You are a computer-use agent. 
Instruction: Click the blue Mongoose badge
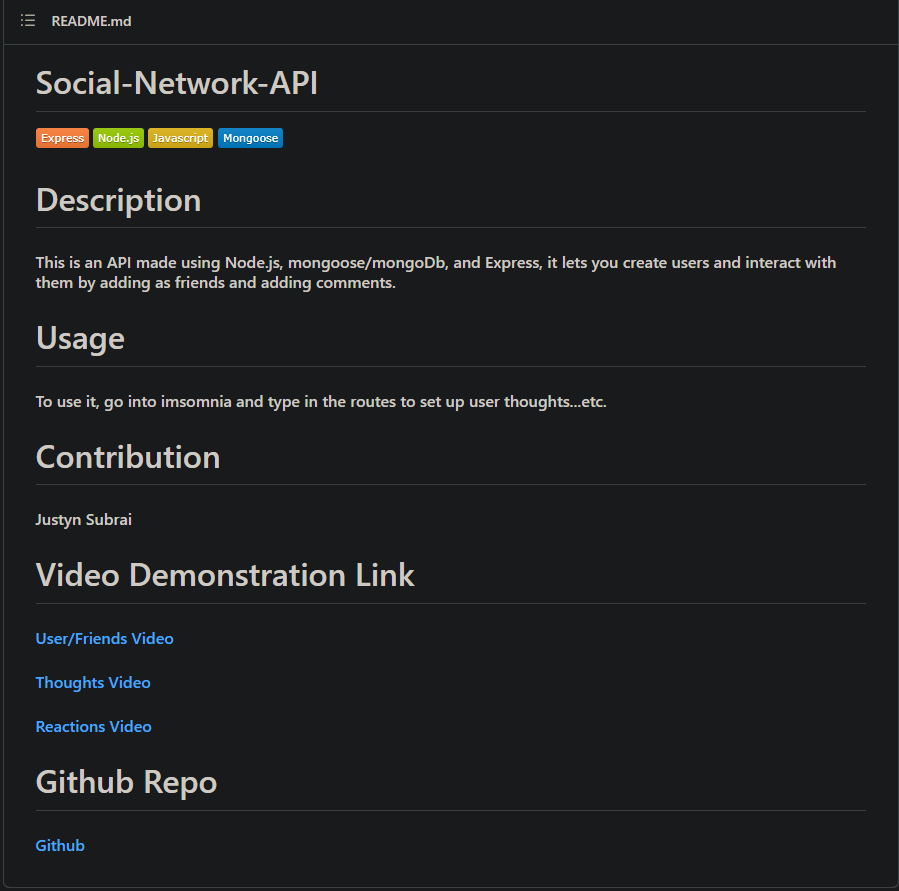click(250, 138)
